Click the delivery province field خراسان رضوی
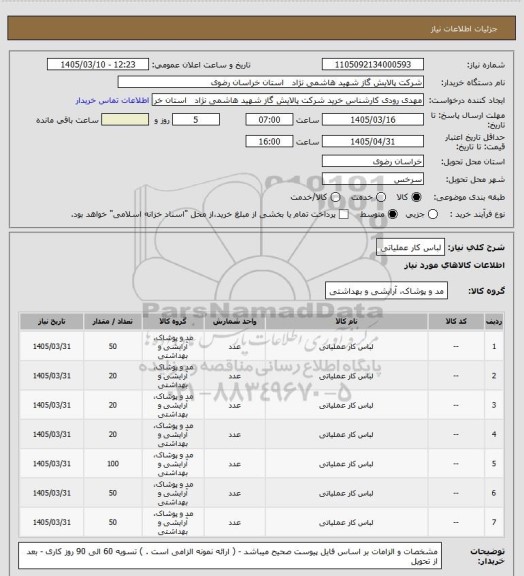 click(373, 161)
